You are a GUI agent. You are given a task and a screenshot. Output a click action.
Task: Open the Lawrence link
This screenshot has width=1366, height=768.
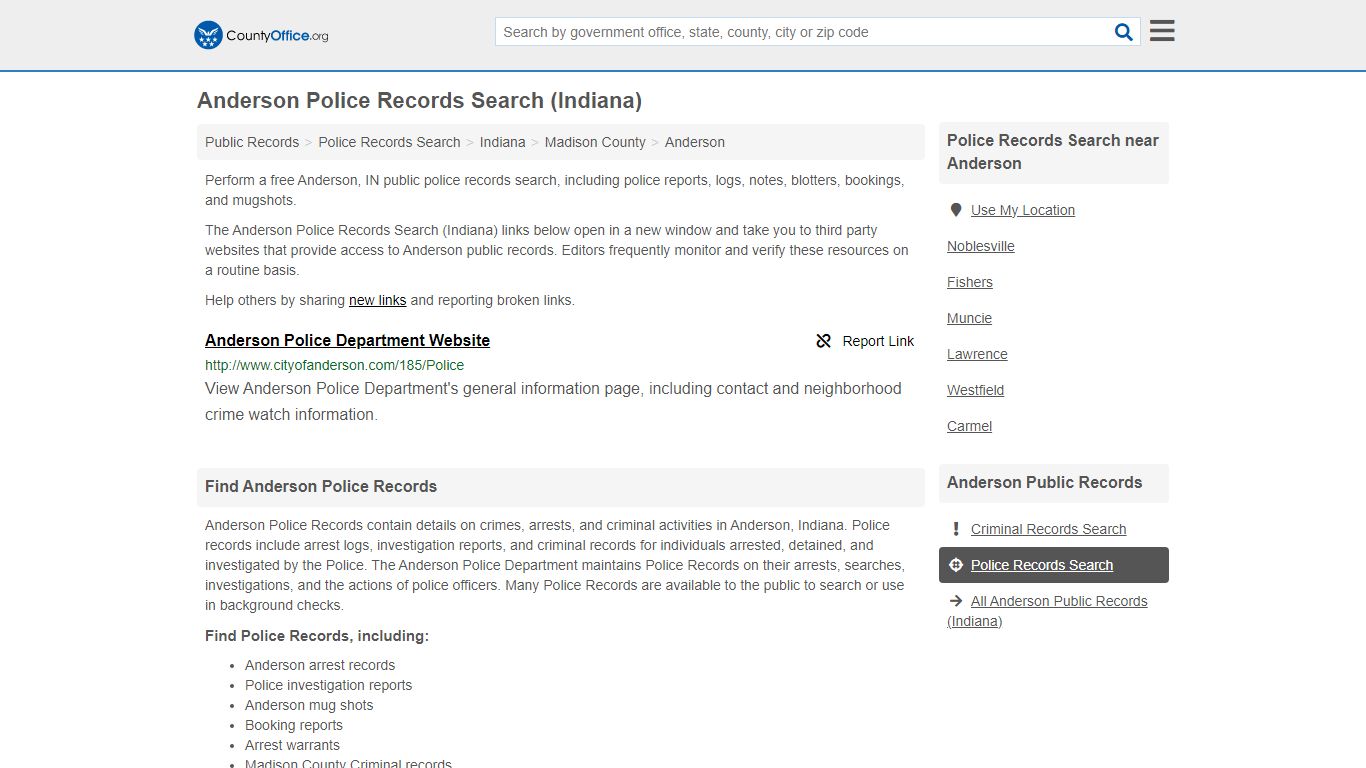click(977, 354)
